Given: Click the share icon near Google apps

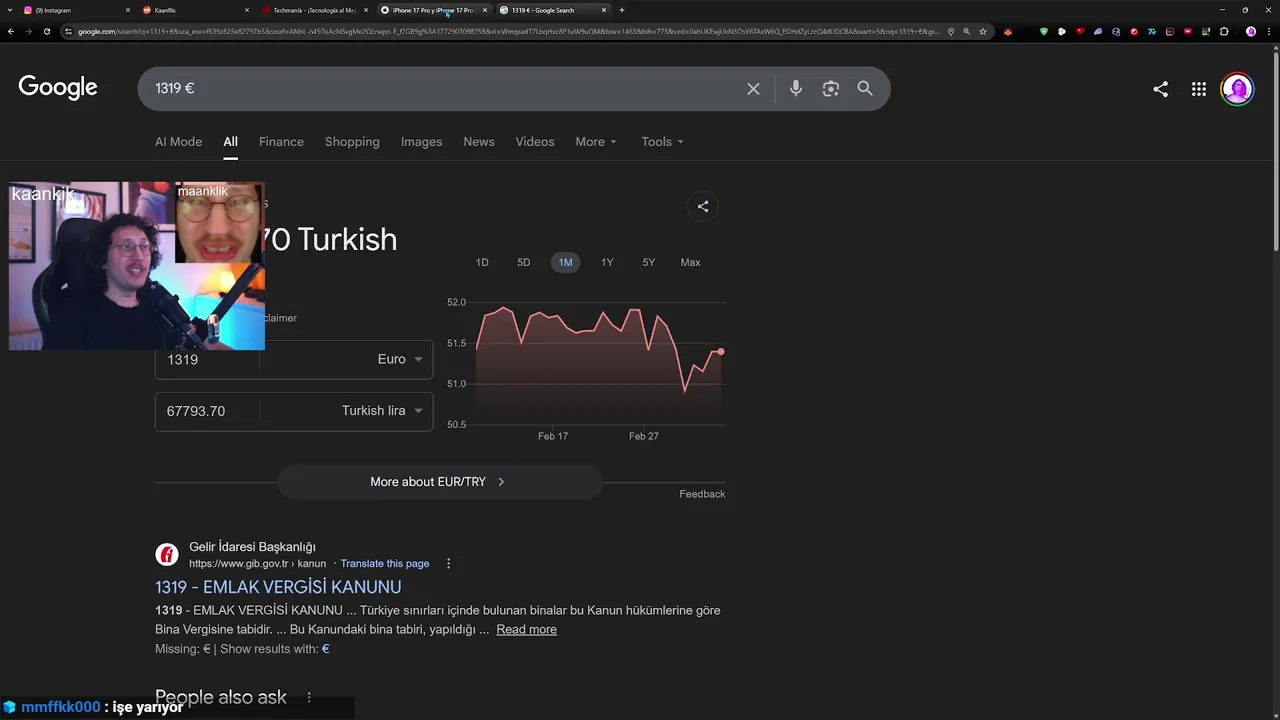Looking at the screenshot, I should (1160, 89).
